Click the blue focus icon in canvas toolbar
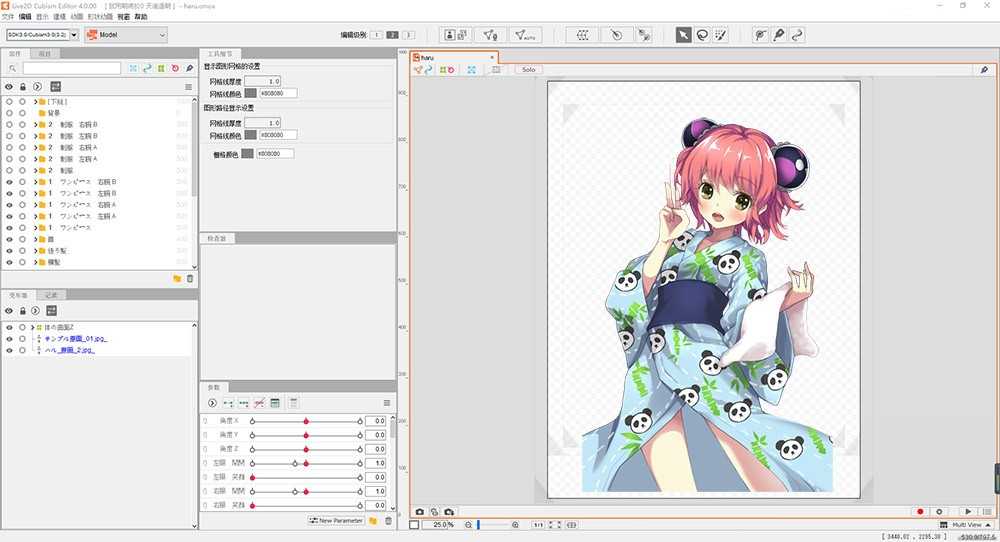The image size is (1000, 542). click(x=471, y=70)
